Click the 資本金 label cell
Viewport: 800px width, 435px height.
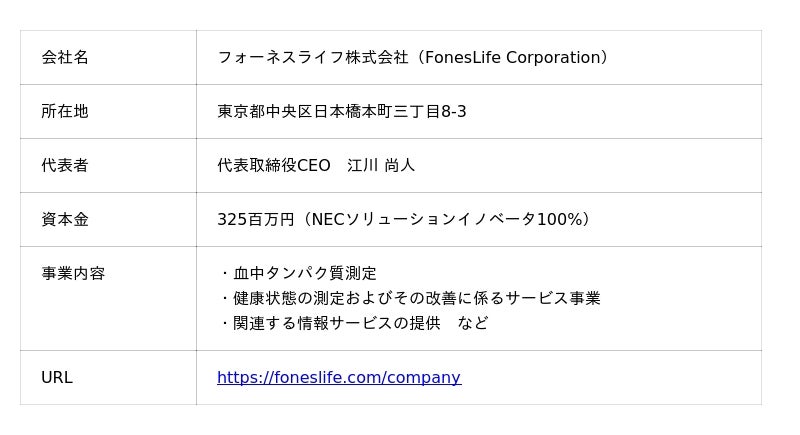click(65, 220)
